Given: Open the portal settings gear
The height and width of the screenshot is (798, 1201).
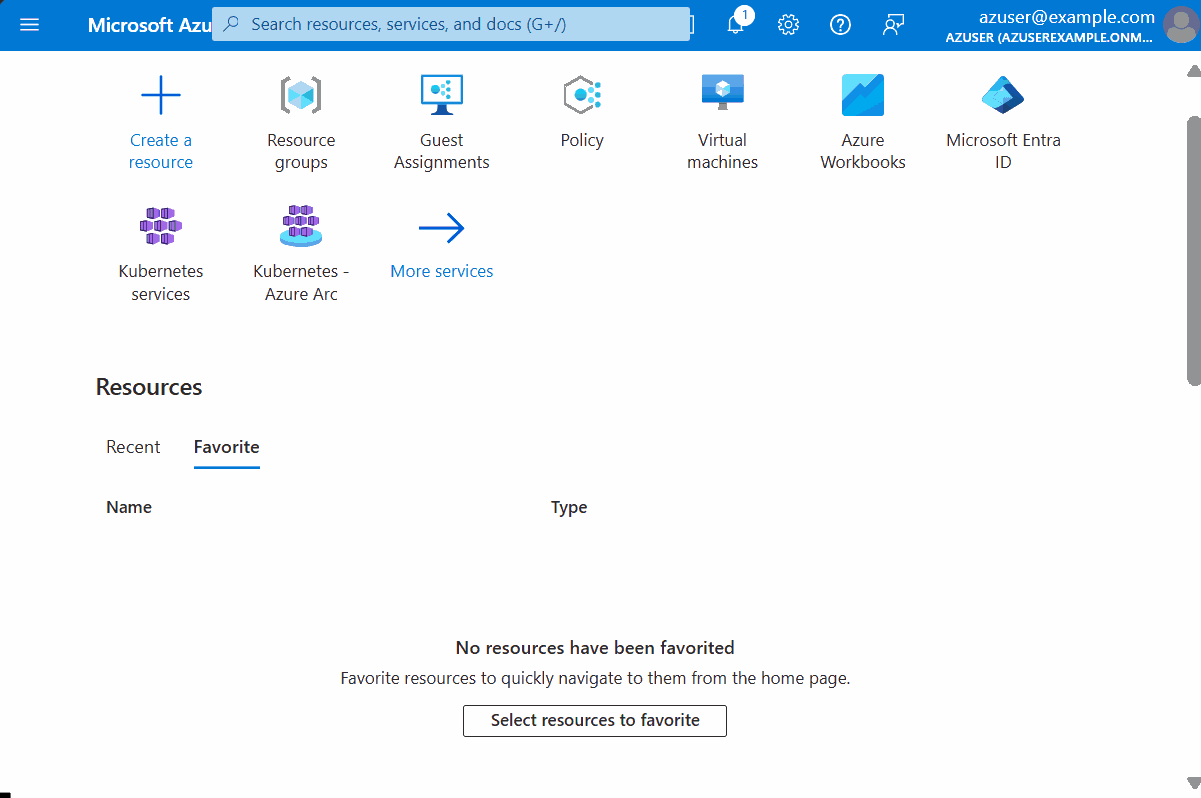Looking at the screenshot, I should (788, 25).
